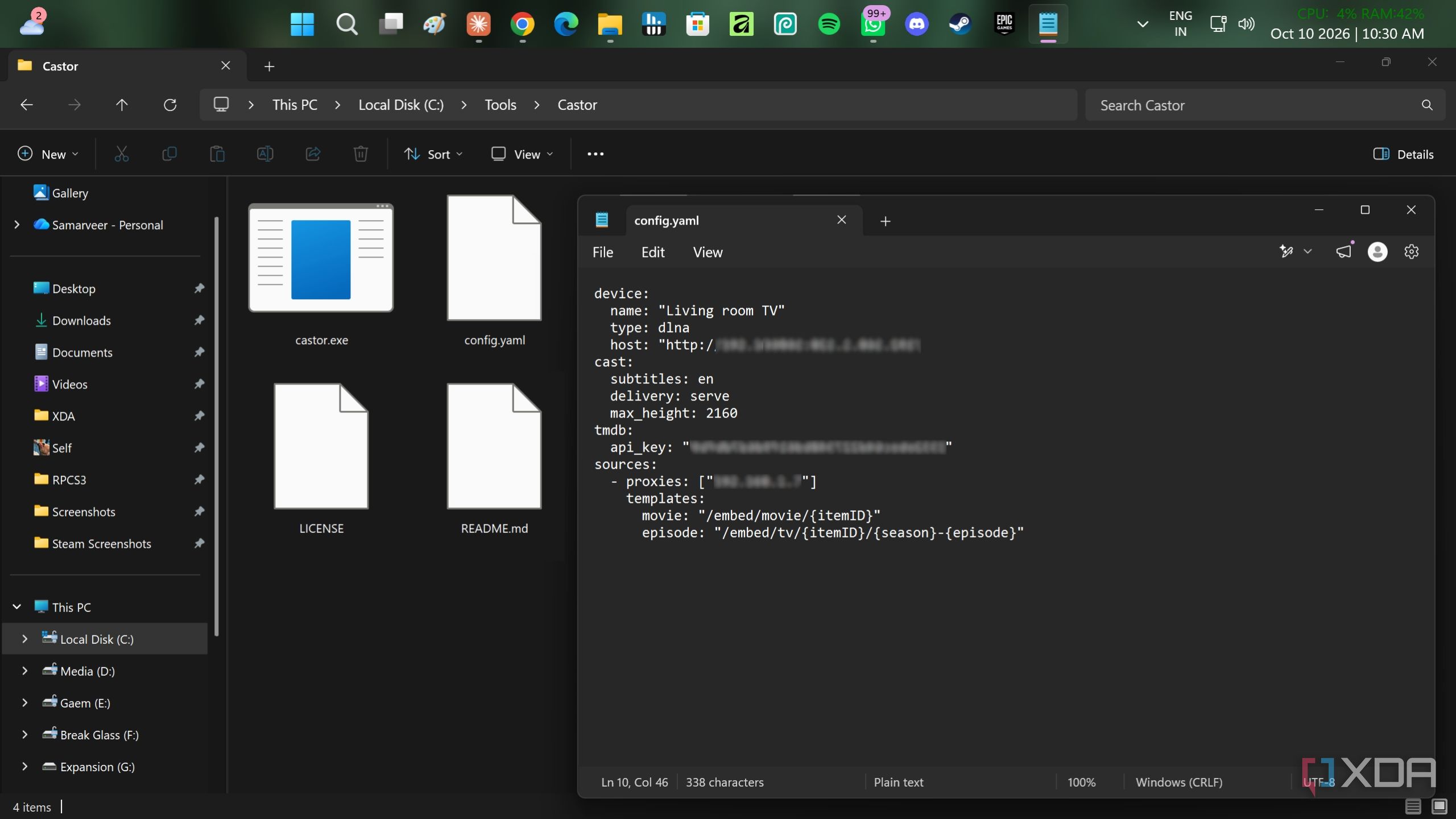
Task: Open Discord from the taskbar
Action: [916, 24]
